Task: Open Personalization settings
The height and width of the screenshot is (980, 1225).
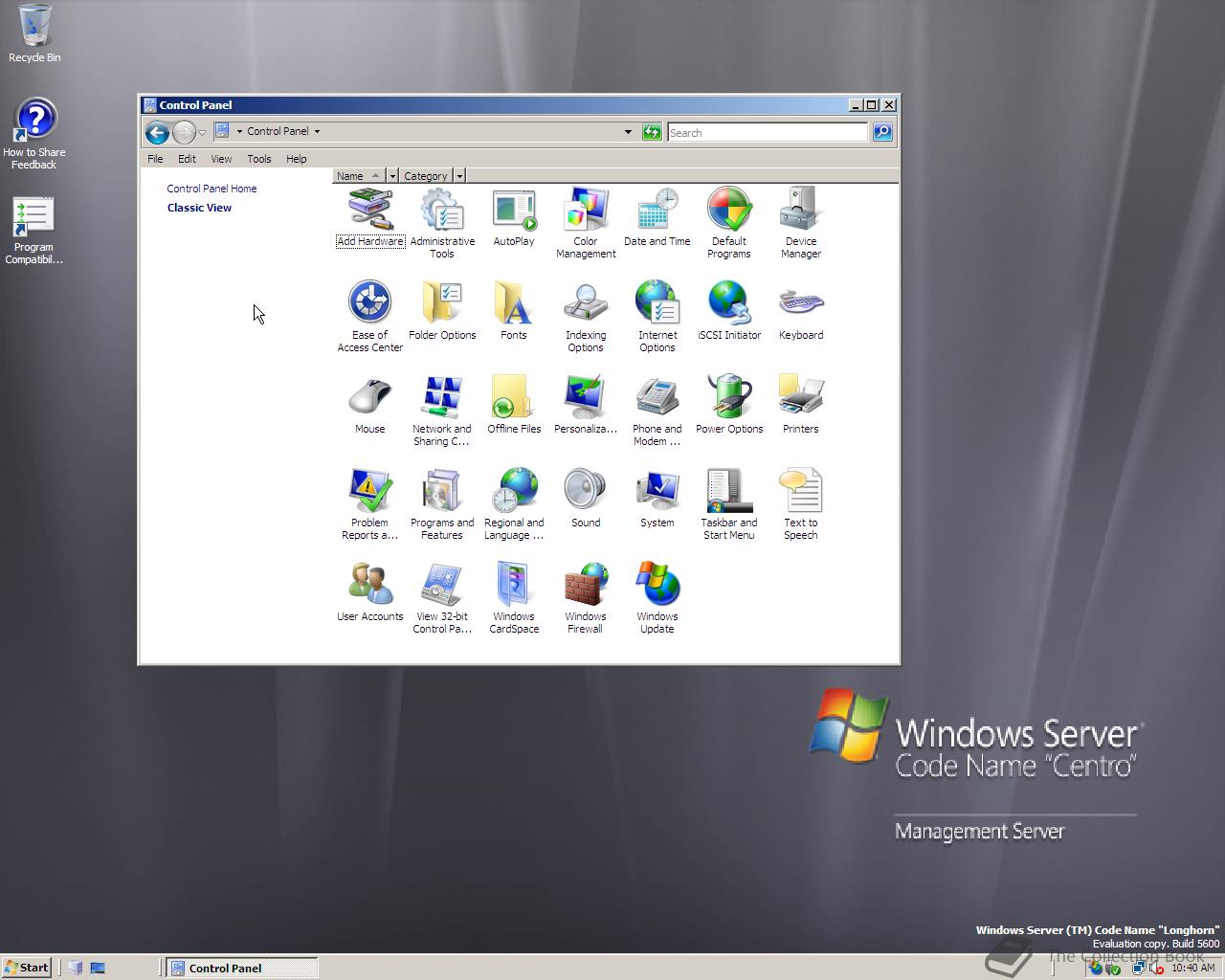Action: (x=586, y=406)
